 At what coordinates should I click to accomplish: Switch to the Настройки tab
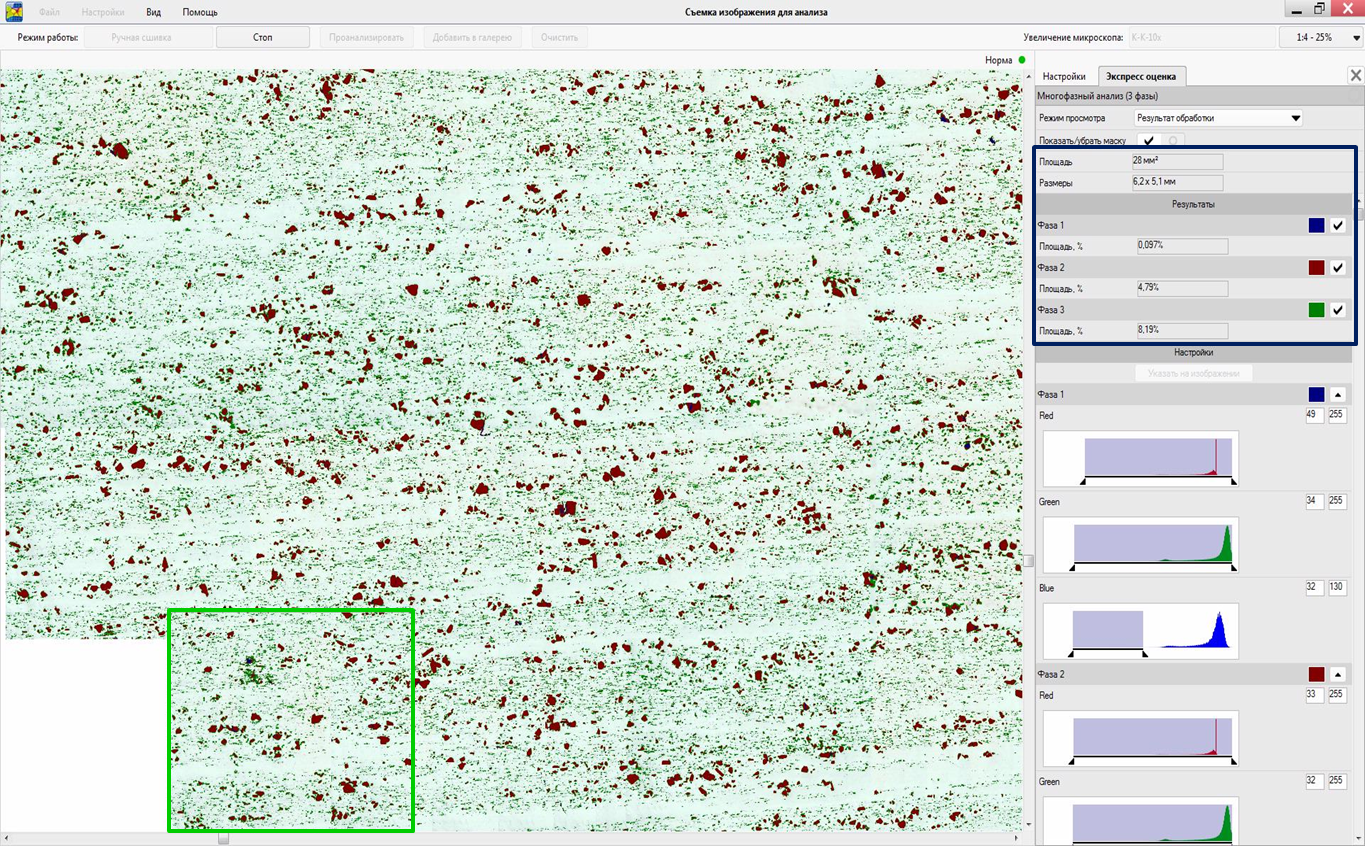pos(1064,76)
